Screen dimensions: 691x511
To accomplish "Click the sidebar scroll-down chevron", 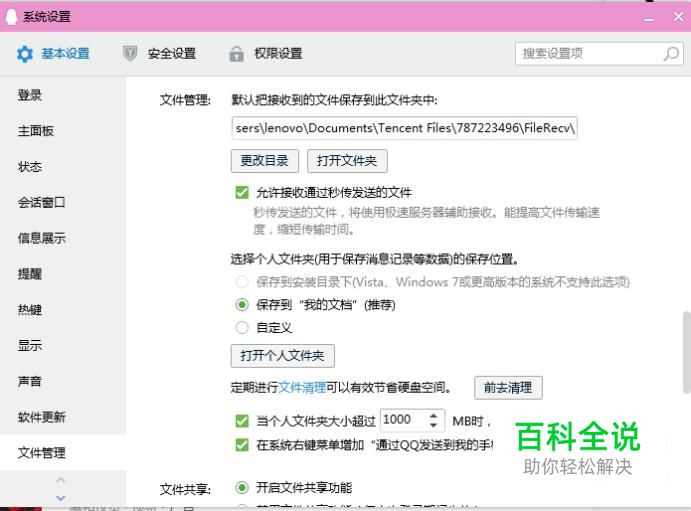I will [61, 498].
